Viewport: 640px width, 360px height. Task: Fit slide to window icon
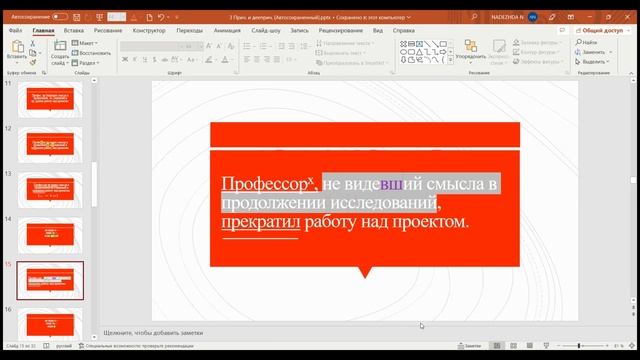click(x=632, y=346)
